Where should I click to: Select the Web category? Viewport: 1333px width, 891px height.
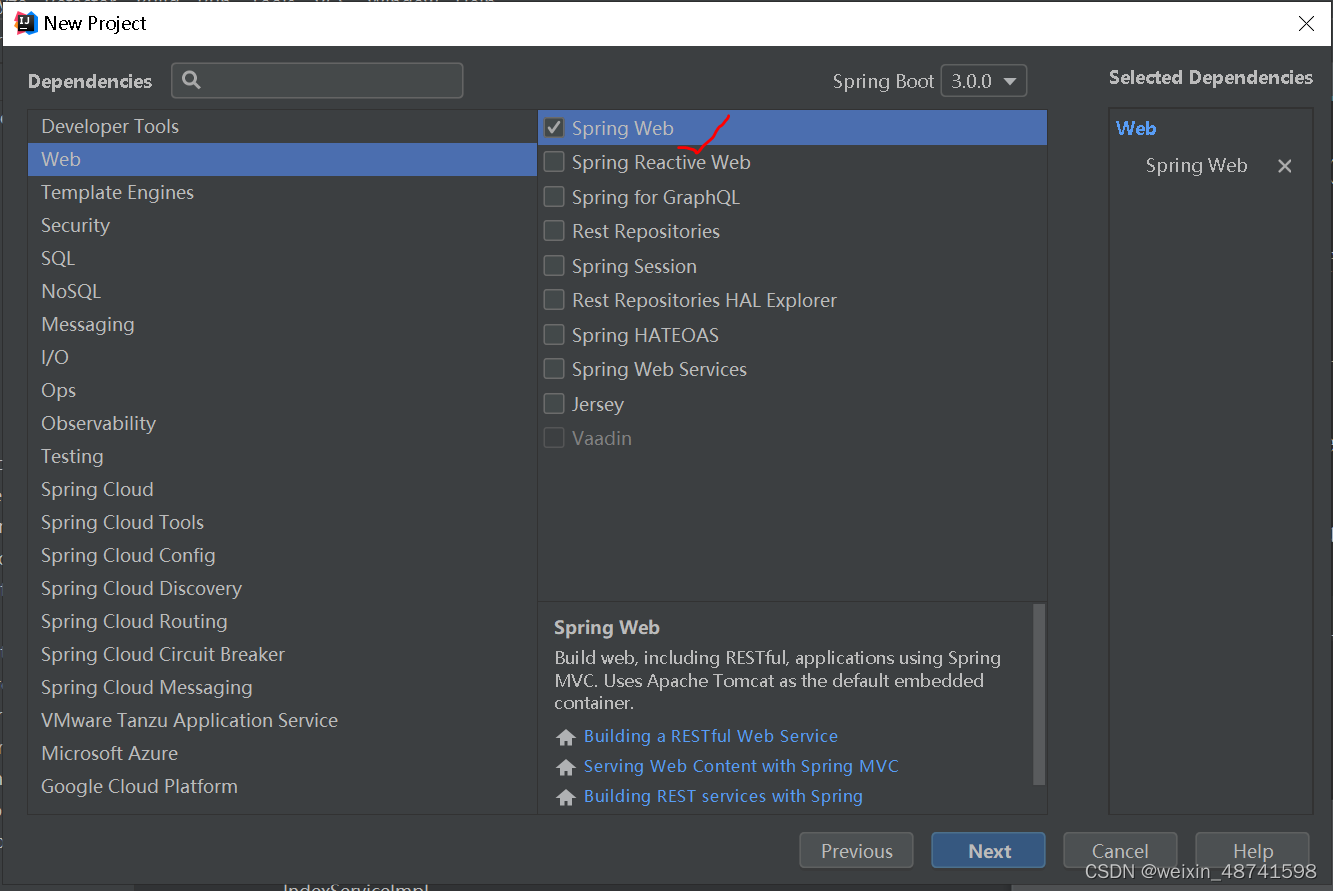tap(282, 159)
